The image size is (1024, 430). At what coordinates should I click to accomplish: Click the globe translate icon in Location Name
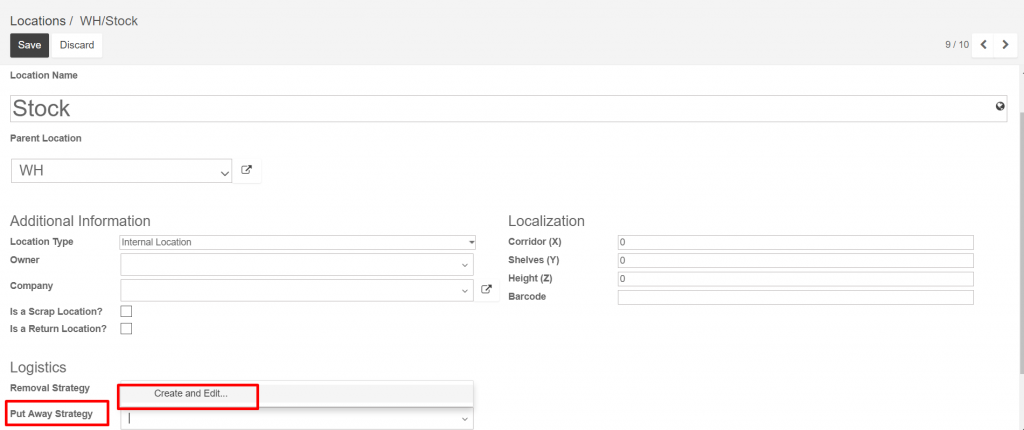tap(1000, 107)
